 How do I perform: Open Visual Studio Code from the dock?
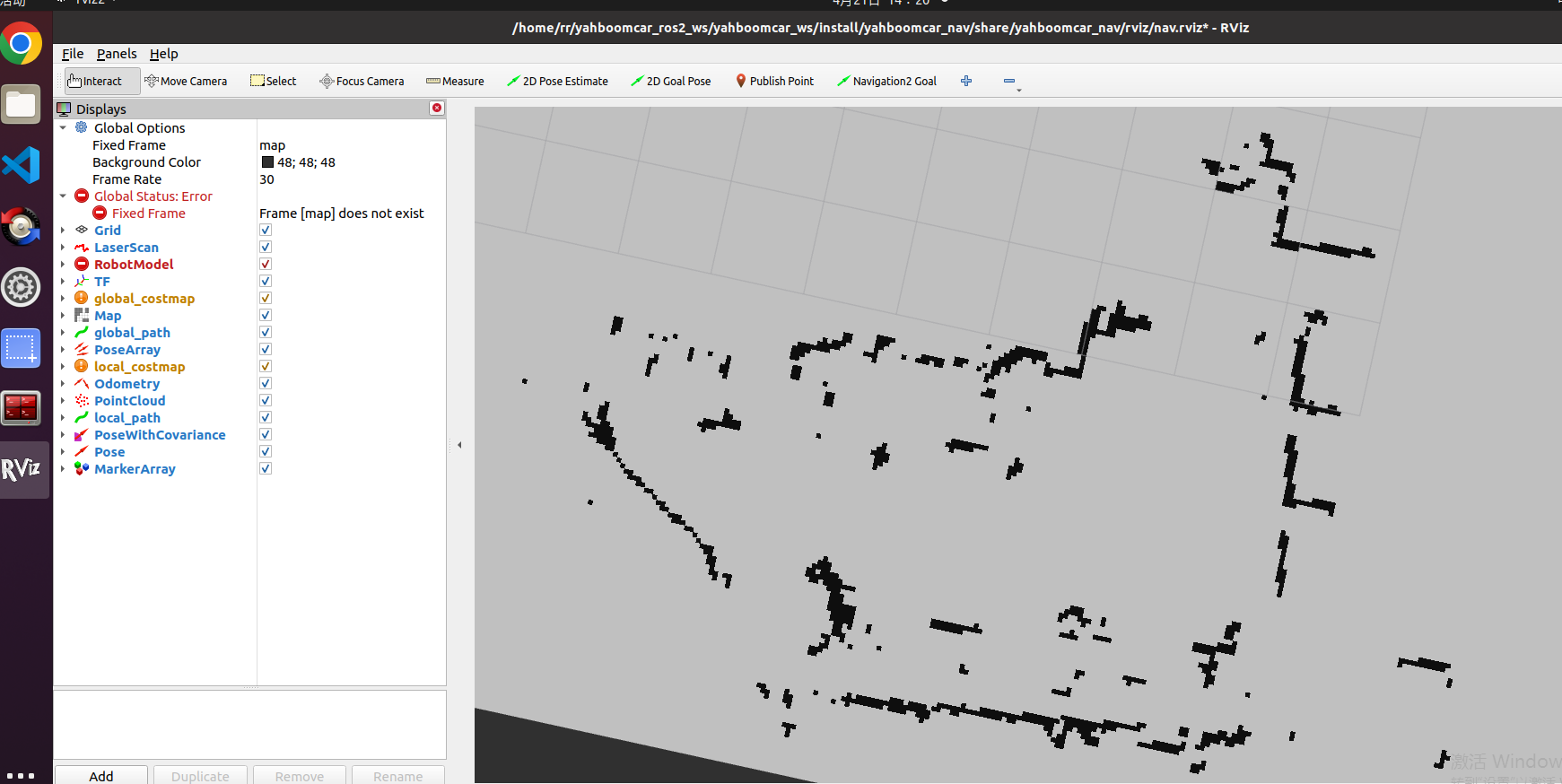click(21, 165)
